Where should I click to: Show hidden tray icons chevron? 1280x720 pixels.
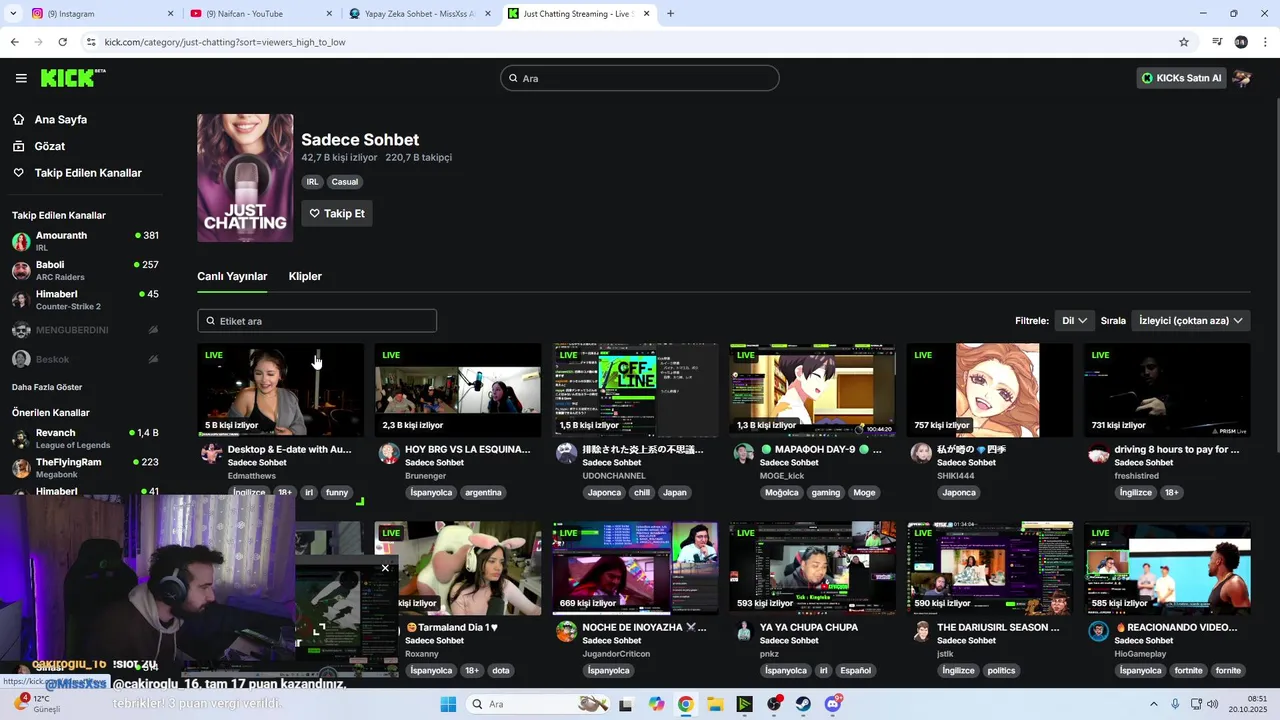[1153, 704]
